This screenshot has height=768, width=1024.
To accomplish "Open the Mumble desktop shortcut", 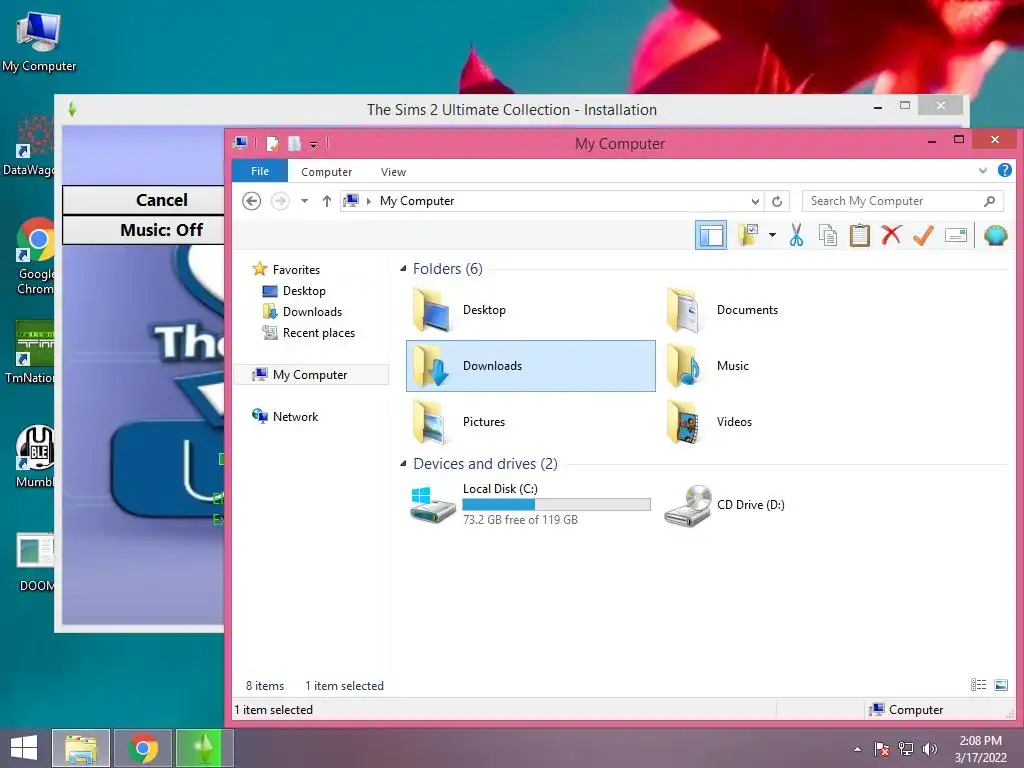I will tap(35, 456).
